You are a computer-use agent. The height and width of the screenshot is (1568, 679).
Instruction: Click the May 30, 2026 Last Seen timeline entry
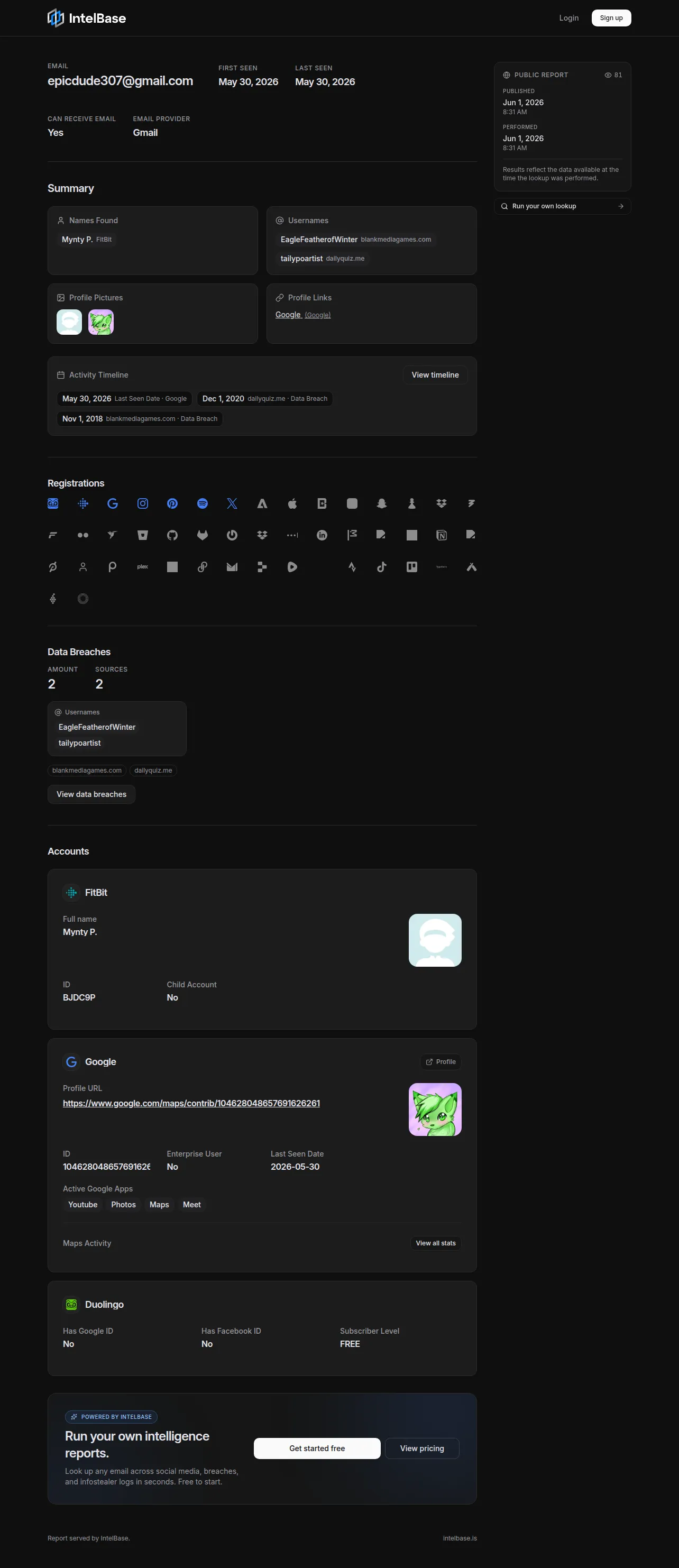point(125,399)
